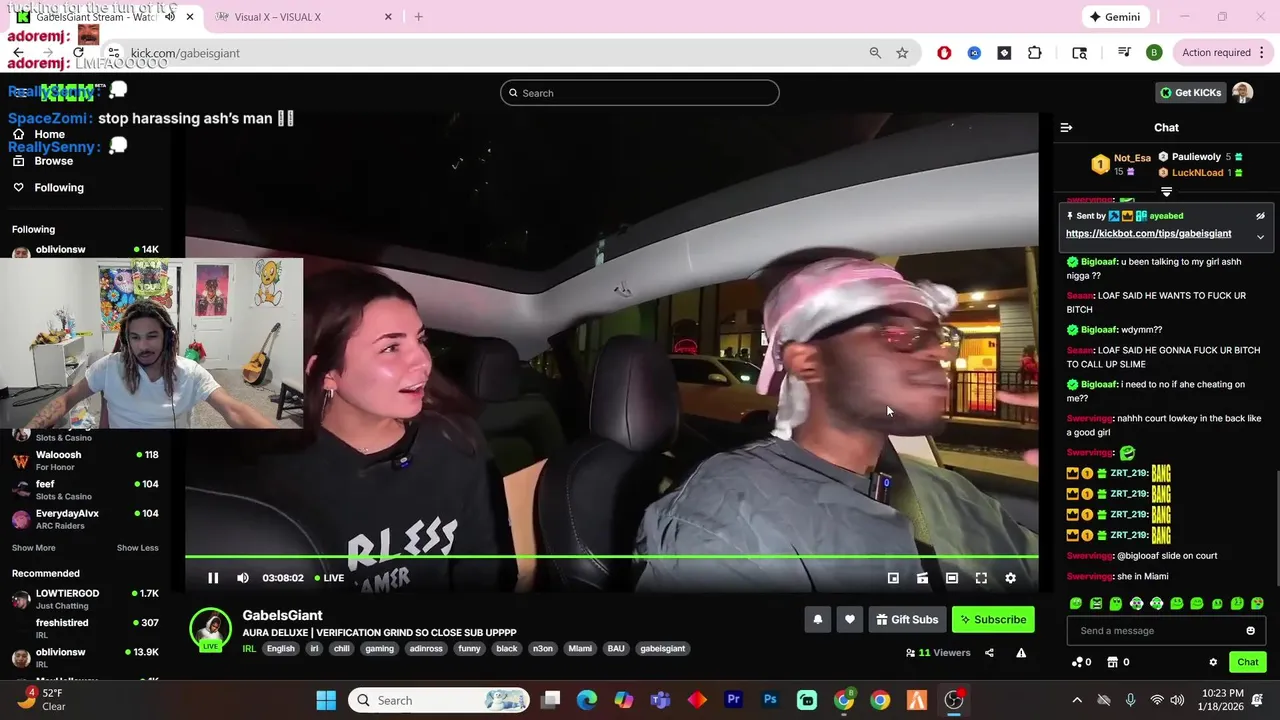
Task: Click the Gift Subs button
Action: (907, 619)
